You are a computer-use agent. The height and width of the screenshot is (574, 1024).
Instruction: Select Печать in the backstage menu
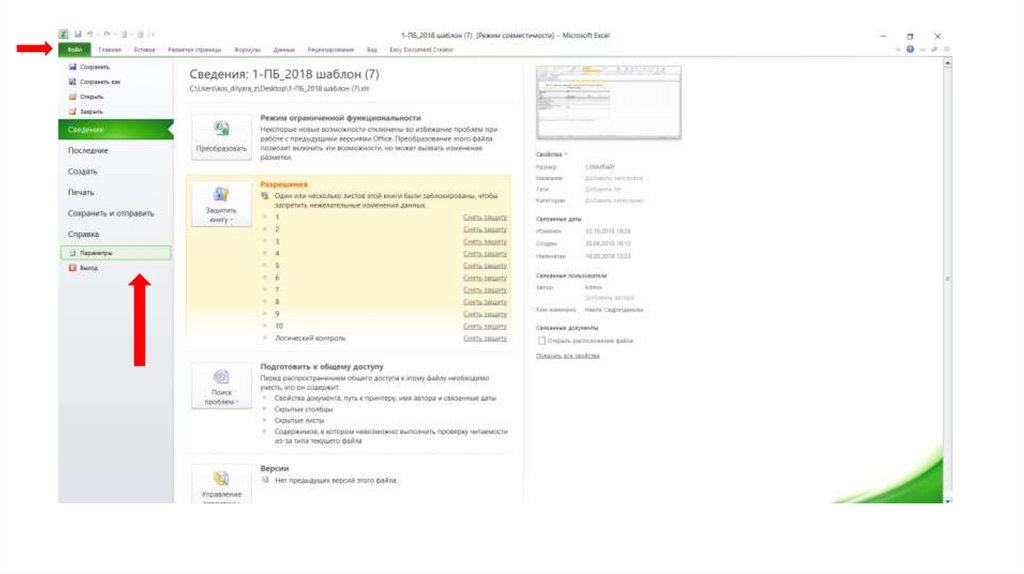81,193
